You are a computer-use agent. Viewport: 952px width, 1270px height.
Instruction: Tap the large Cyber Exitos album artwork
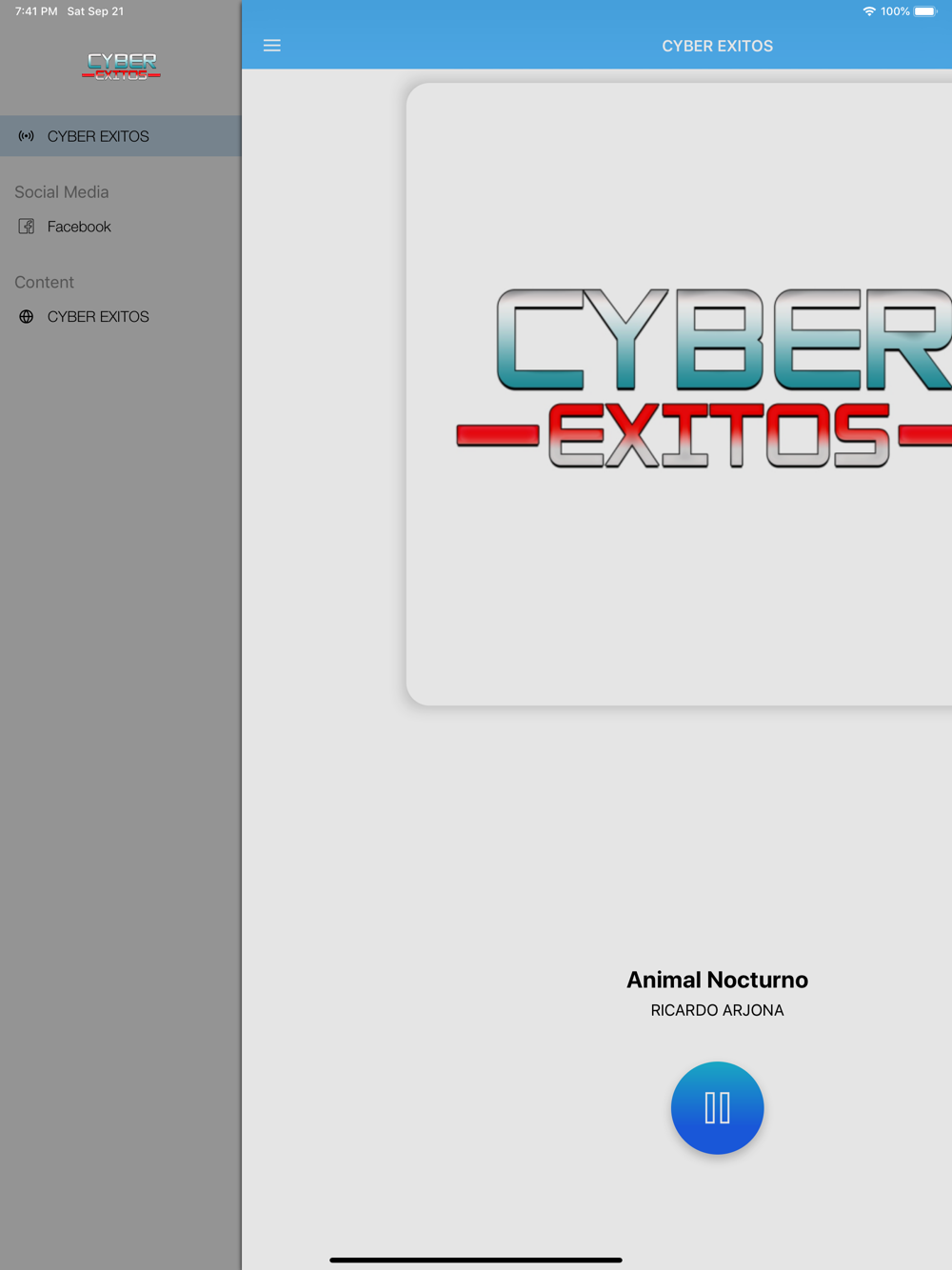coord(680,394)
